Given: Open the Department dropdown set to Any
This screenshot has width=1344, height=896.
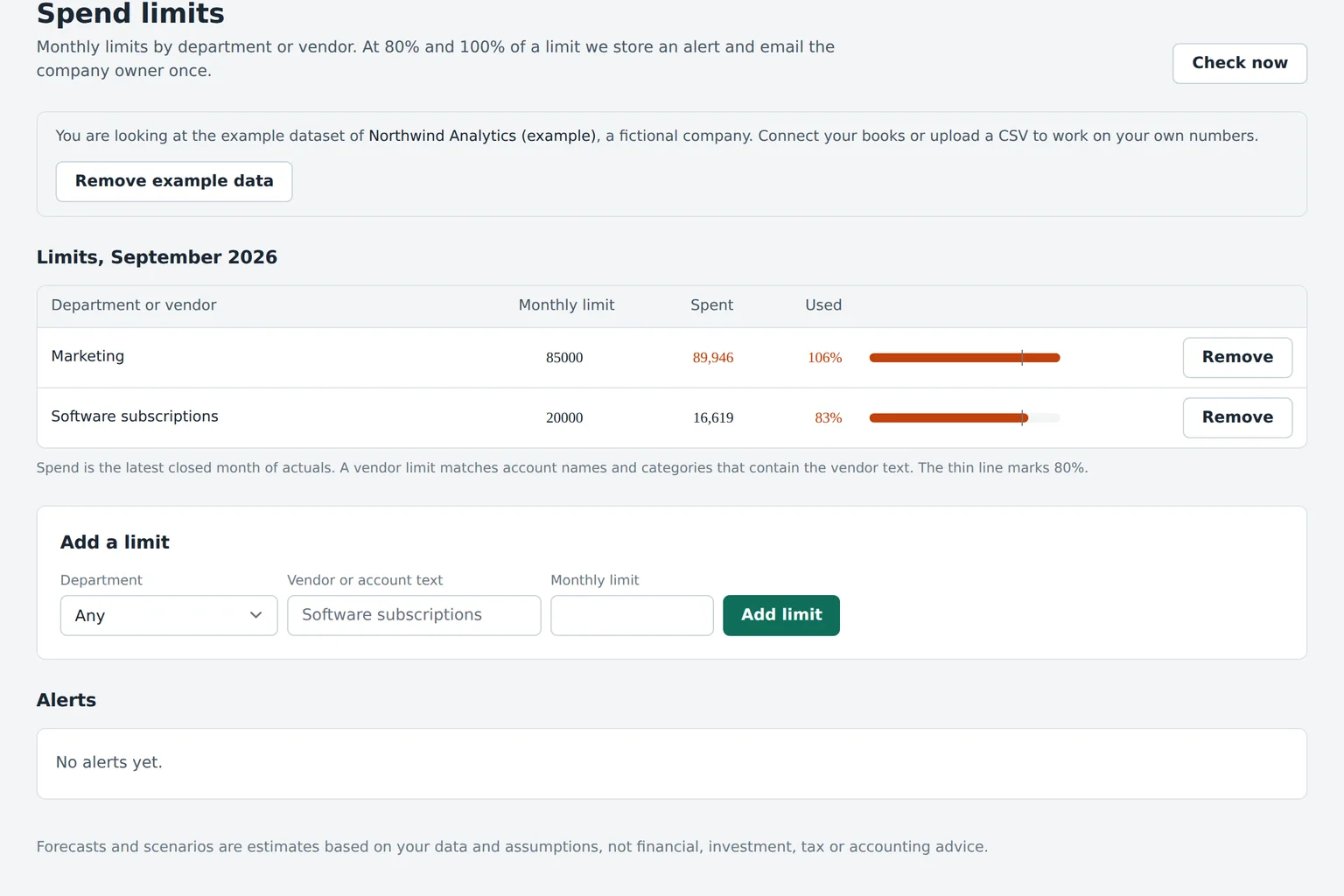Looking at the screenshot, I should (169, 615).
